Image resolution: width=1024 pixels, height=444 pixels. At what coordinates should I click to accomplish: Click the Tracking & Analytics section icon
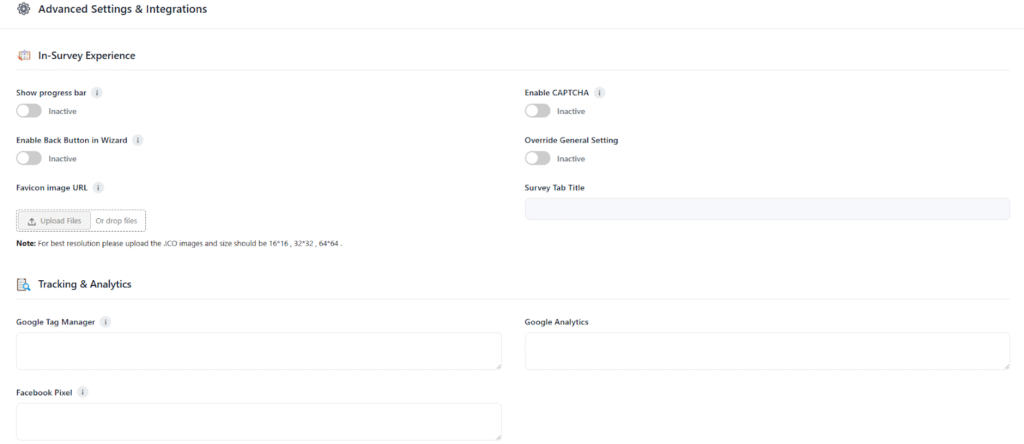(24, 284)
